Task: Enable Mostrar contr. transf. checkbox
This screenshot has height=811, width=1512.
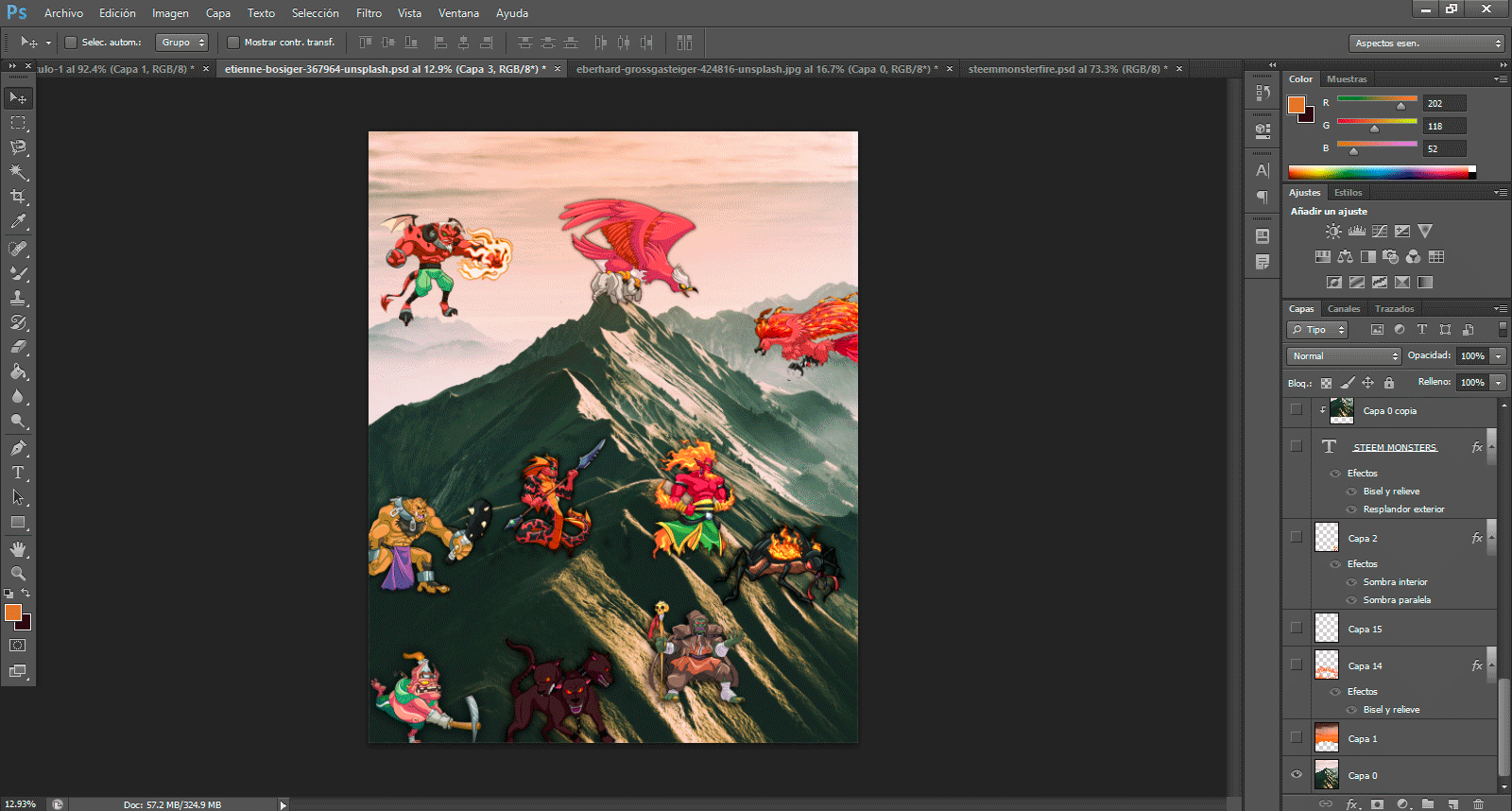Action: [233, 43]
